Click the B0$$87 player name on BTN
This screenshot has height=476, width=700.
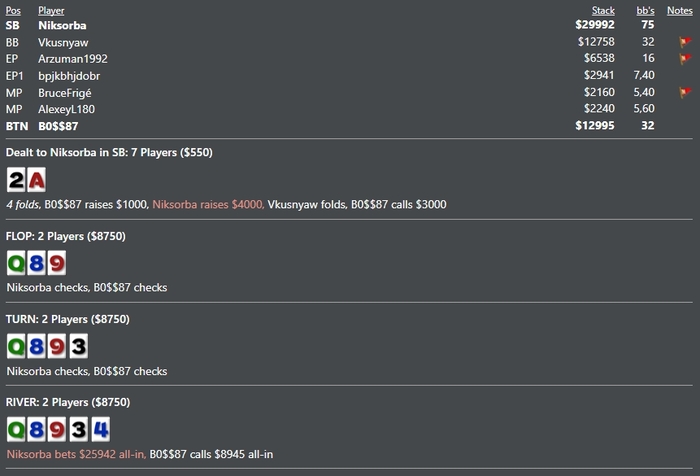pos(60,125)
